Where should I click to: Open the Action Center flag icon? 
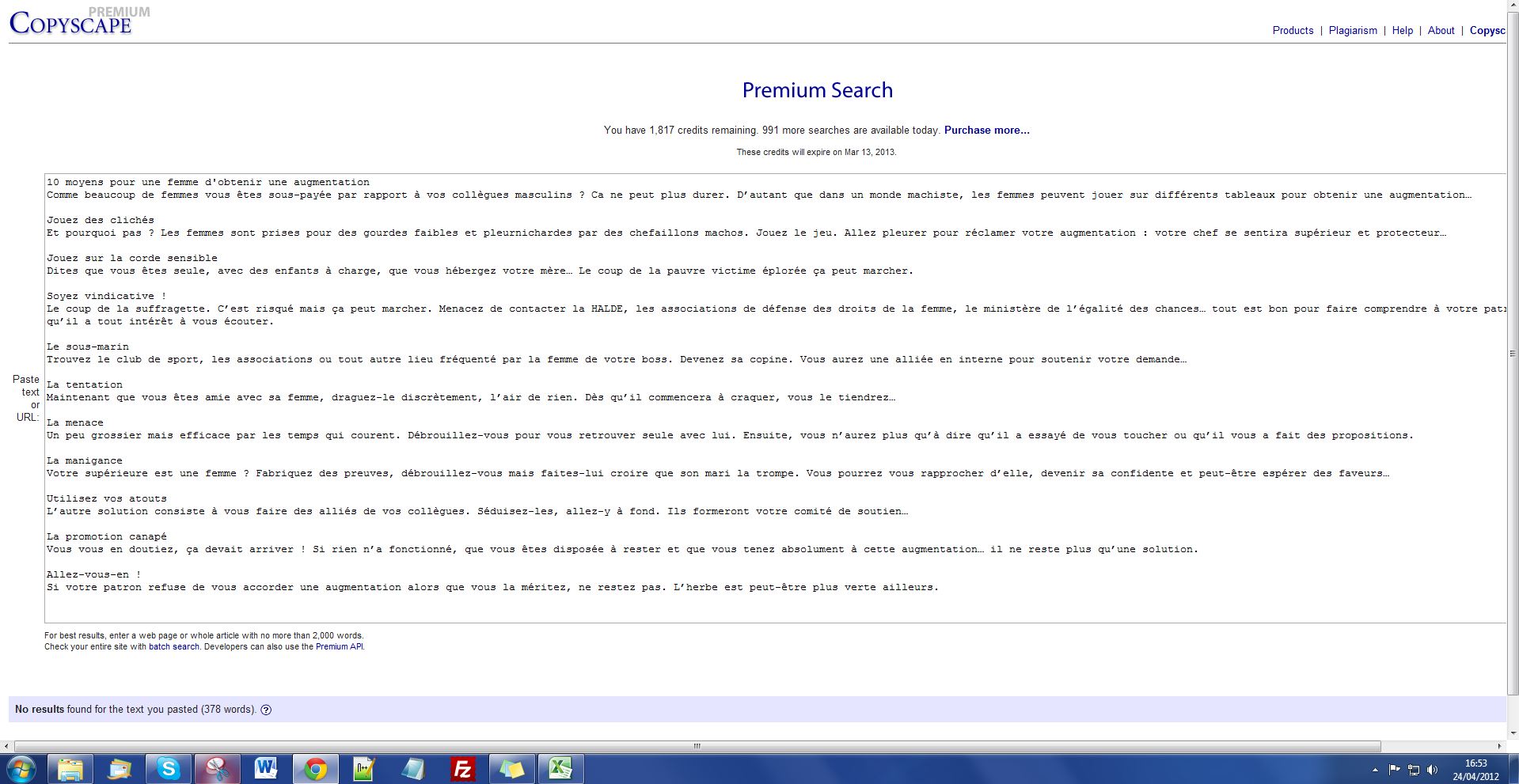(x=1394, y=769)
